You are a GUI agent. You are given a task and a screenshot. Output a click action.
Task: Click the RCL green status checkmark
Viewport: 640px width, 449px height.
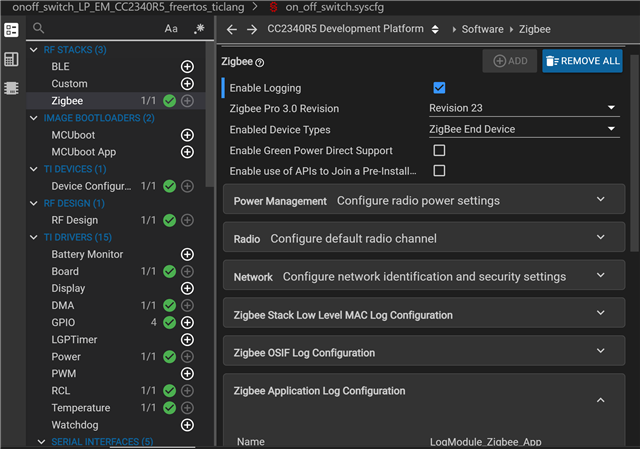point(169,391)
